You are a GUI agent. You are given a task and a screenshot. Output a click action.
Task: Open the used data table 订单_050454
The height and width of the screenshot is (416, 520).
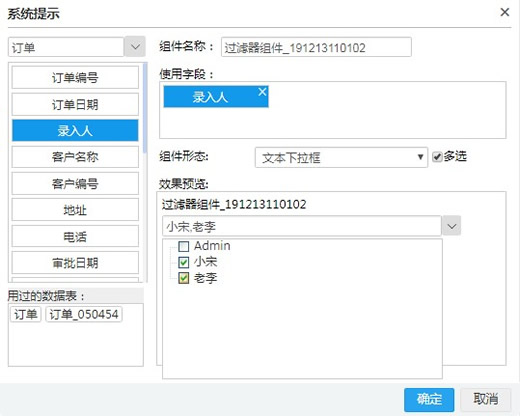pos(84,314)
